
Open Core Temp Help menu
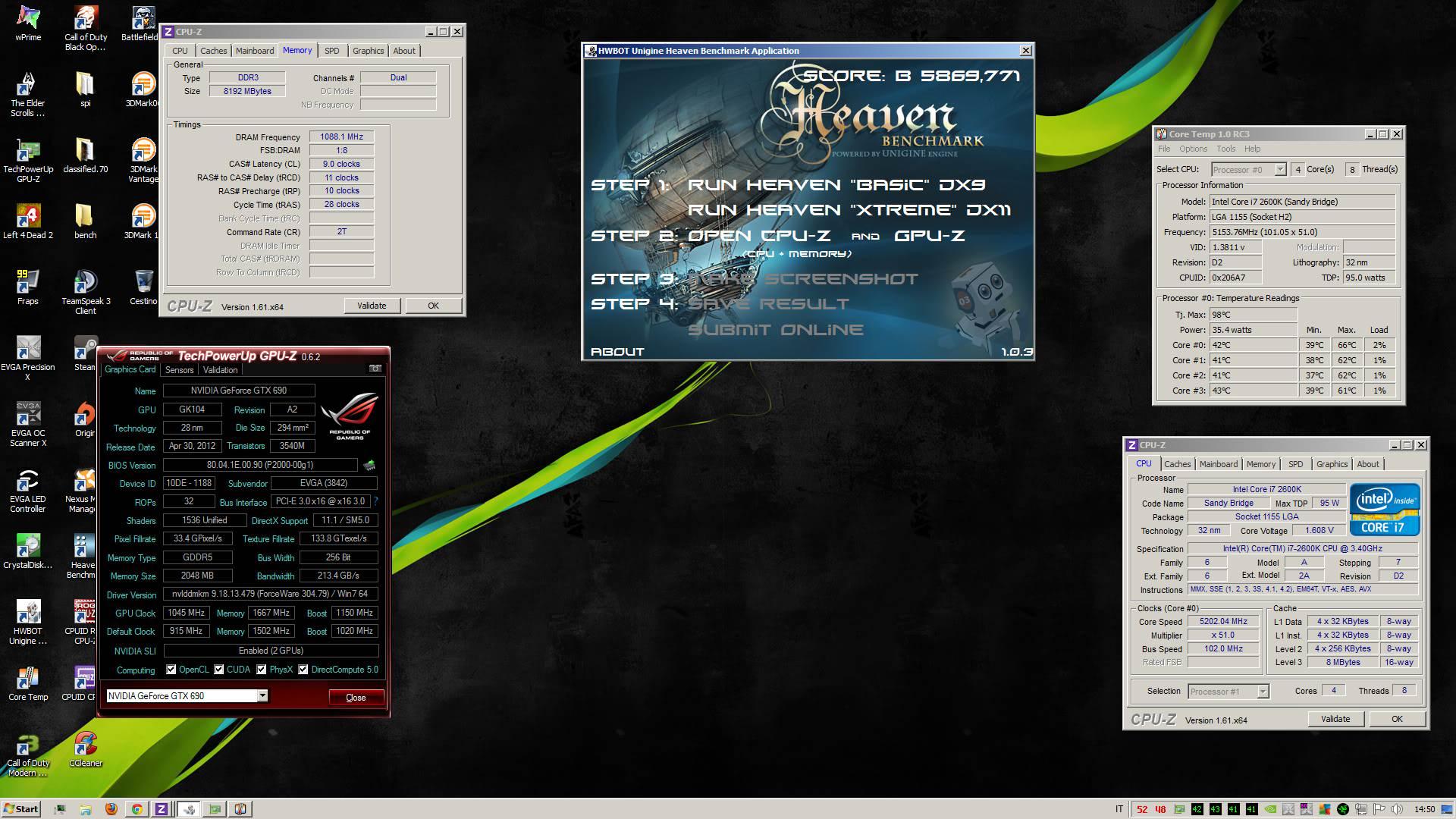click(x=1253, y=149)
